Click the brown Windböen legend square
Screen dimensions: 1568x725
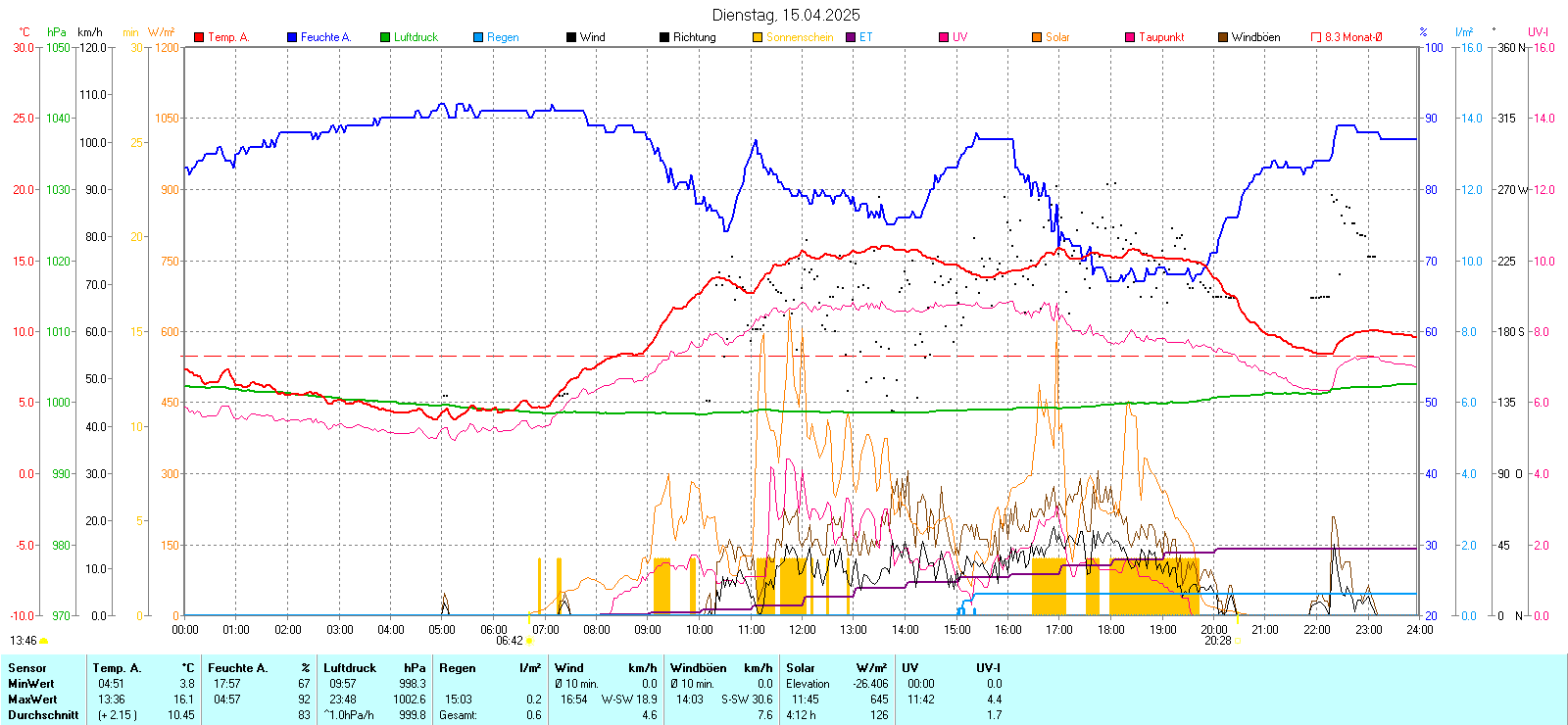pos(1223,37)
